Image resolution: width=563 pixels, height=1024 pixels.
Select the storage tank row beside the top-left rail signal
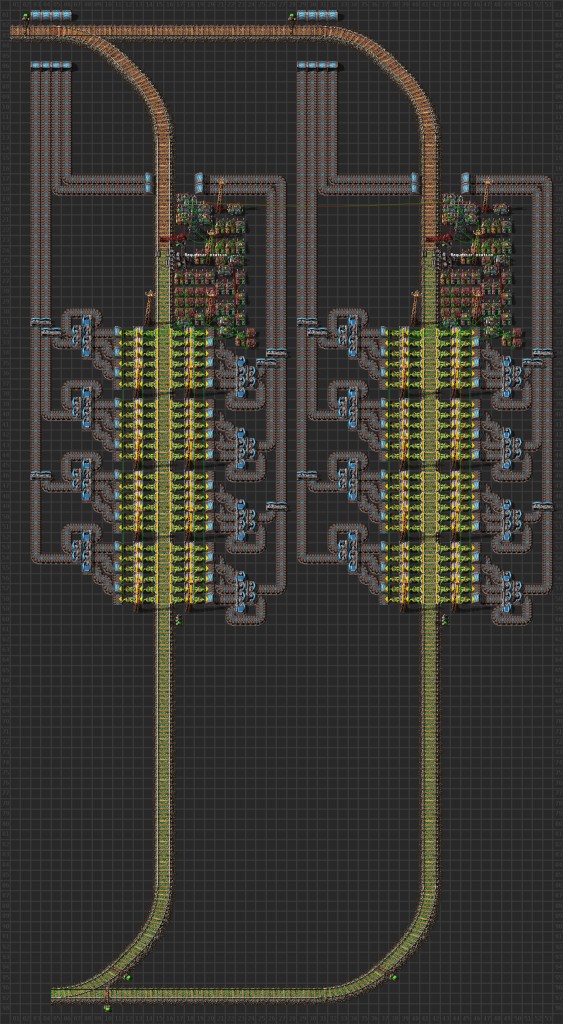(x=51, y=14)
